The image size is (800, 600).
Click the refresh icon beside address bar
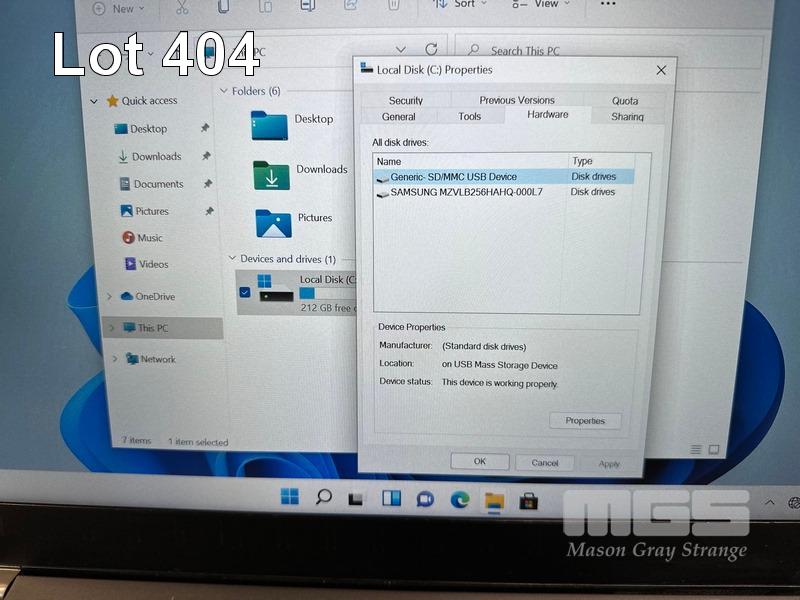click(431, 49)
